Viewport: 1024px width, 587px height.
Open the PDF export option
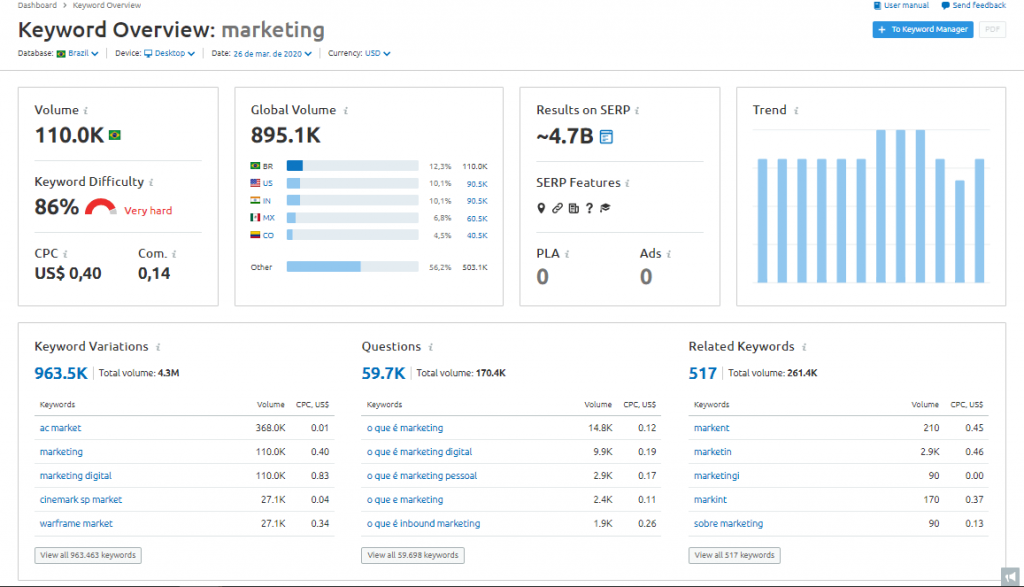(991, 29)
